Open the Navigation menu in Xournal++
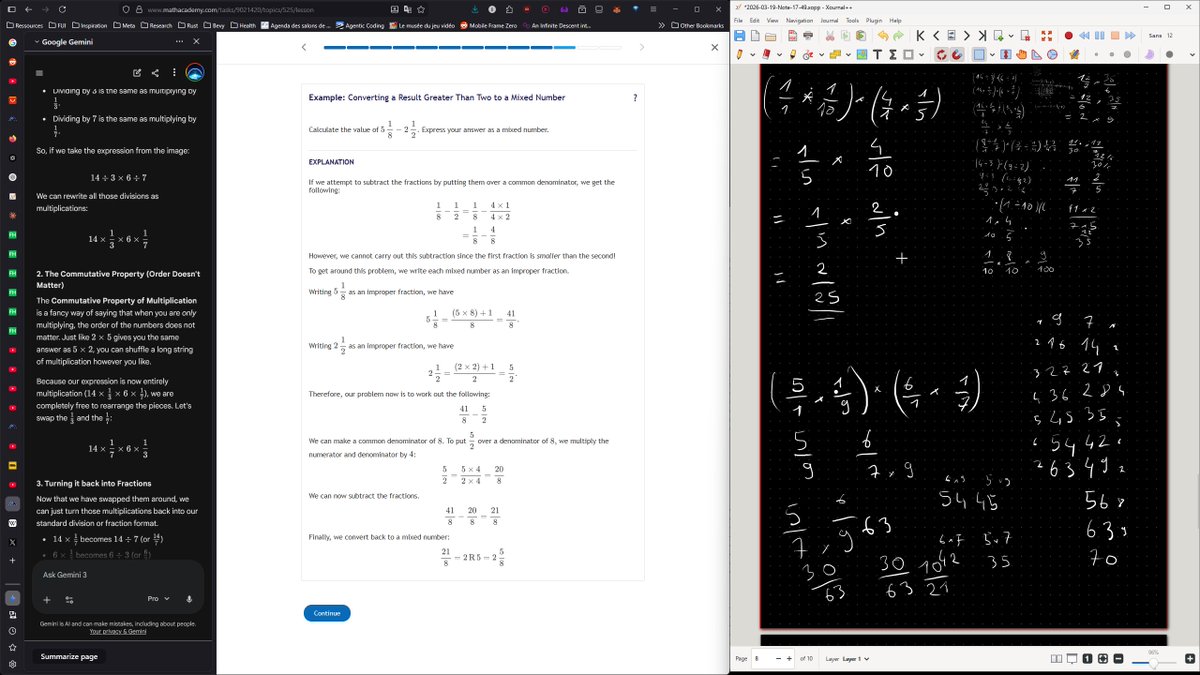 point(799,20)
